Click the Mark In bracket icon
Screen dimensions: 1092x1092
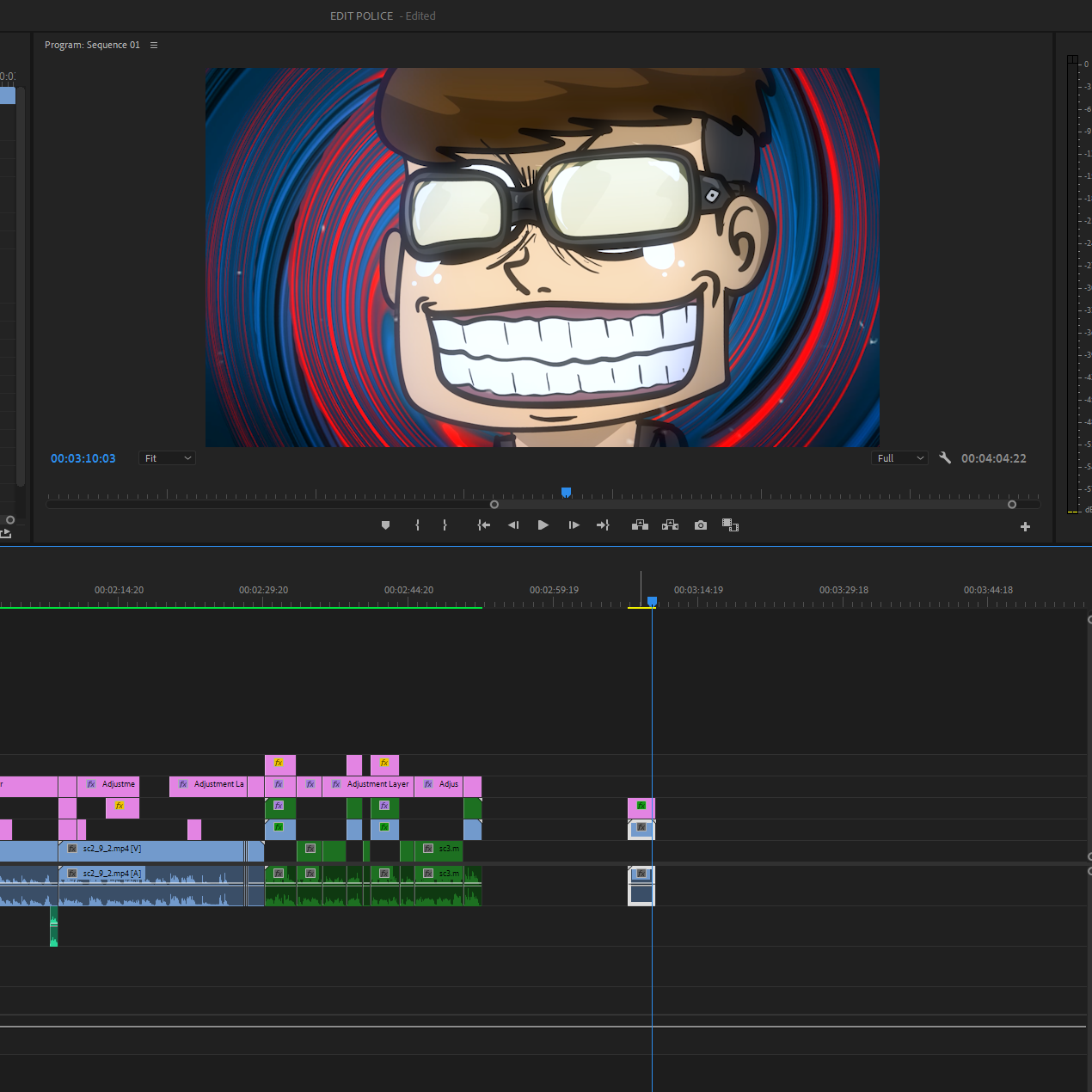pyautogui.click(x=418, y=525)
